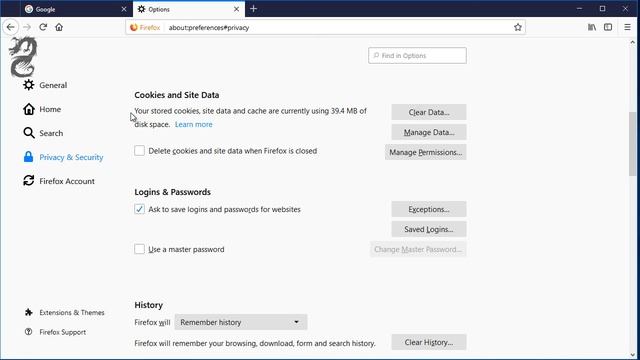The image size is (640, 360).
Task: Expand the Remember history dropdown
Action: point(240,322)
